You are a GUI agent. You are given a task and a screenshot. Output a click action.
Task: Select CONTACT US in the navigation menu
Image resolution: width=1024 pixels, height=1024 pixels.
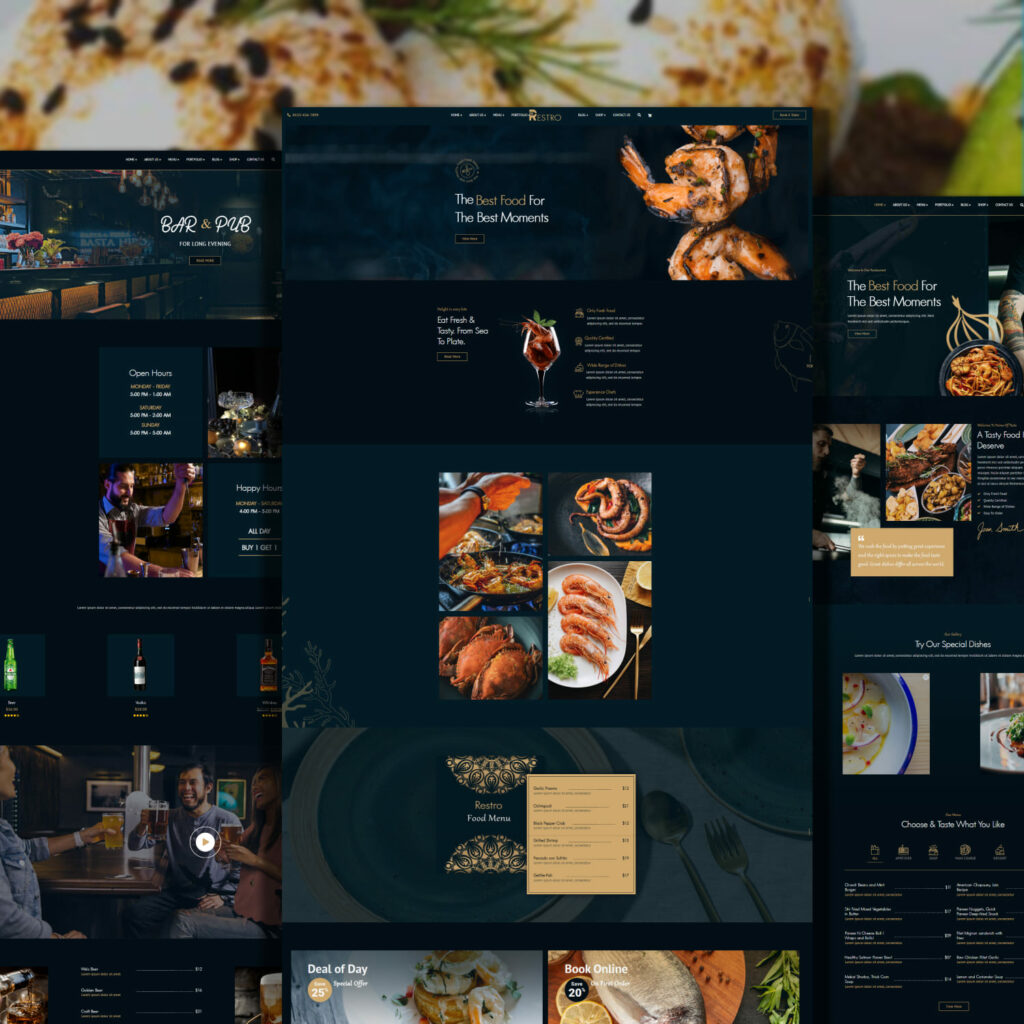621,115
